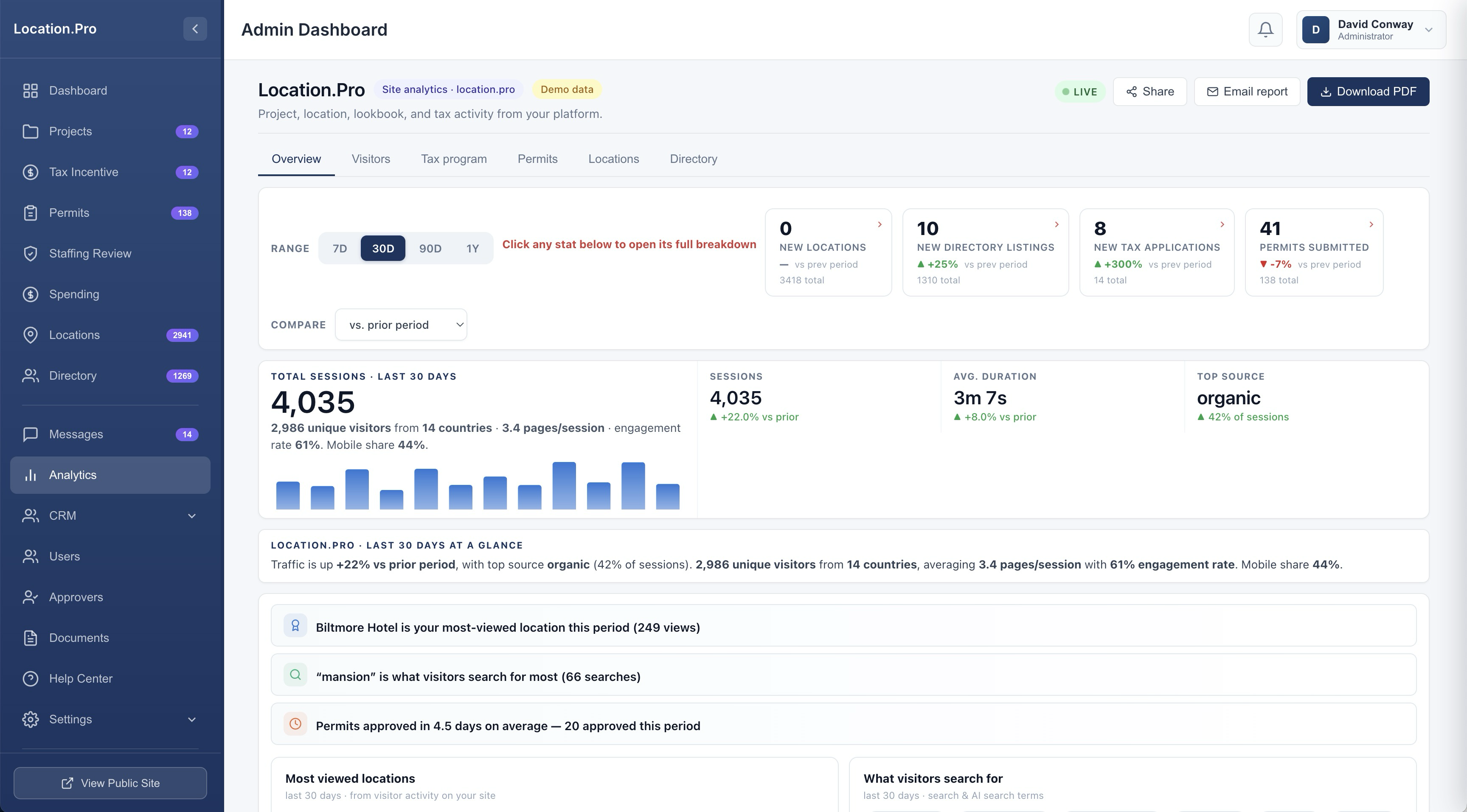This screenshot has width=1467, height=812.
Task: Collapse the sidebar with the arrow button
Action: pos(195,29)
